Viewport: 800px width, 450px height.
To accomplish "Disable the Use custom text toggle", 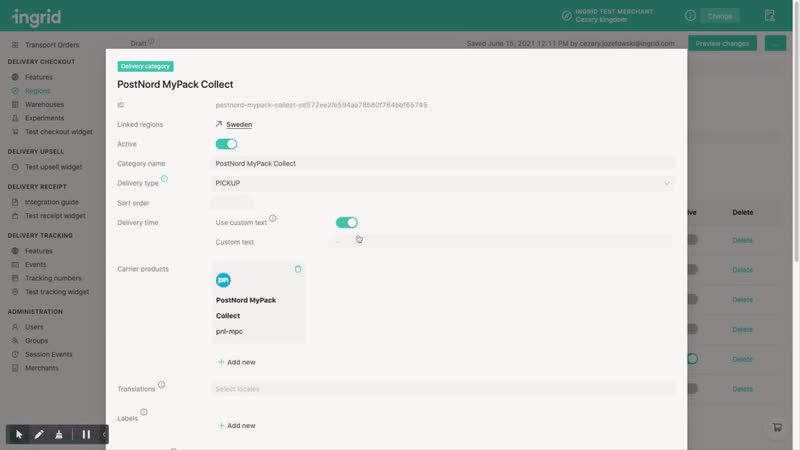I will (x=346, y=222).
